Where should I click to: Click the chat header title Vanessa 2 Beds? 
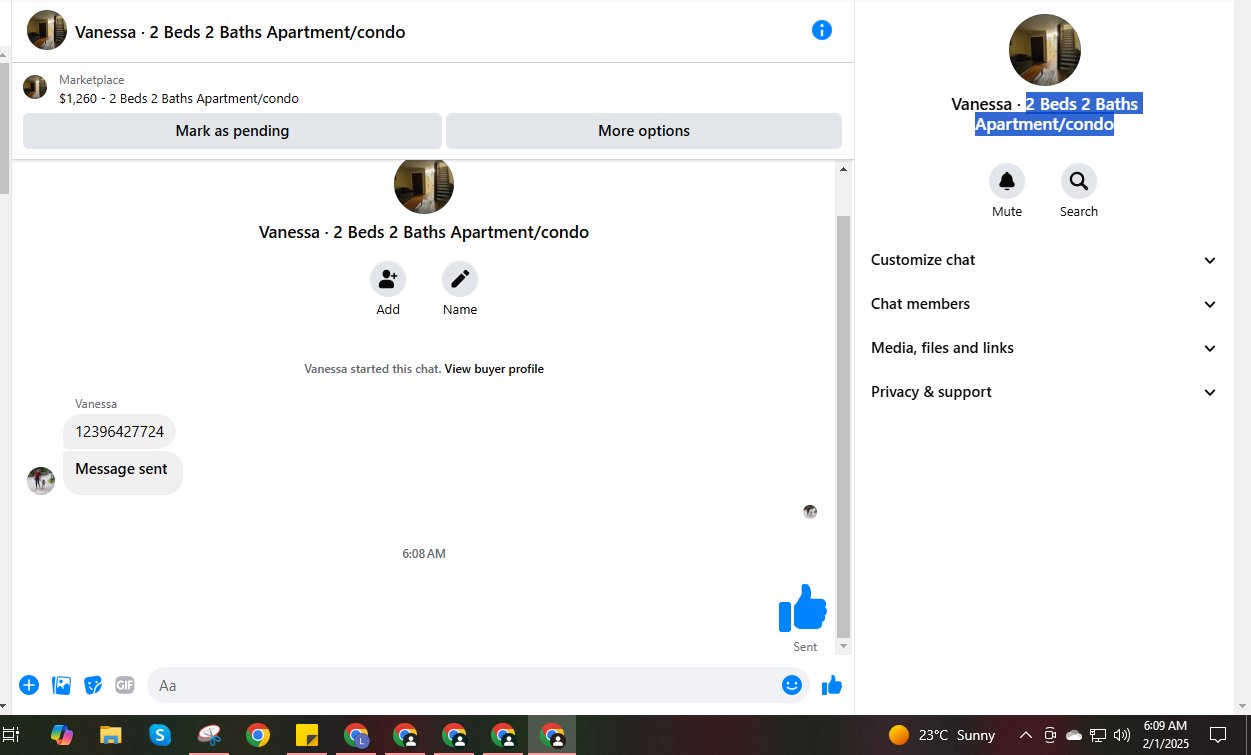pos(240,32)
